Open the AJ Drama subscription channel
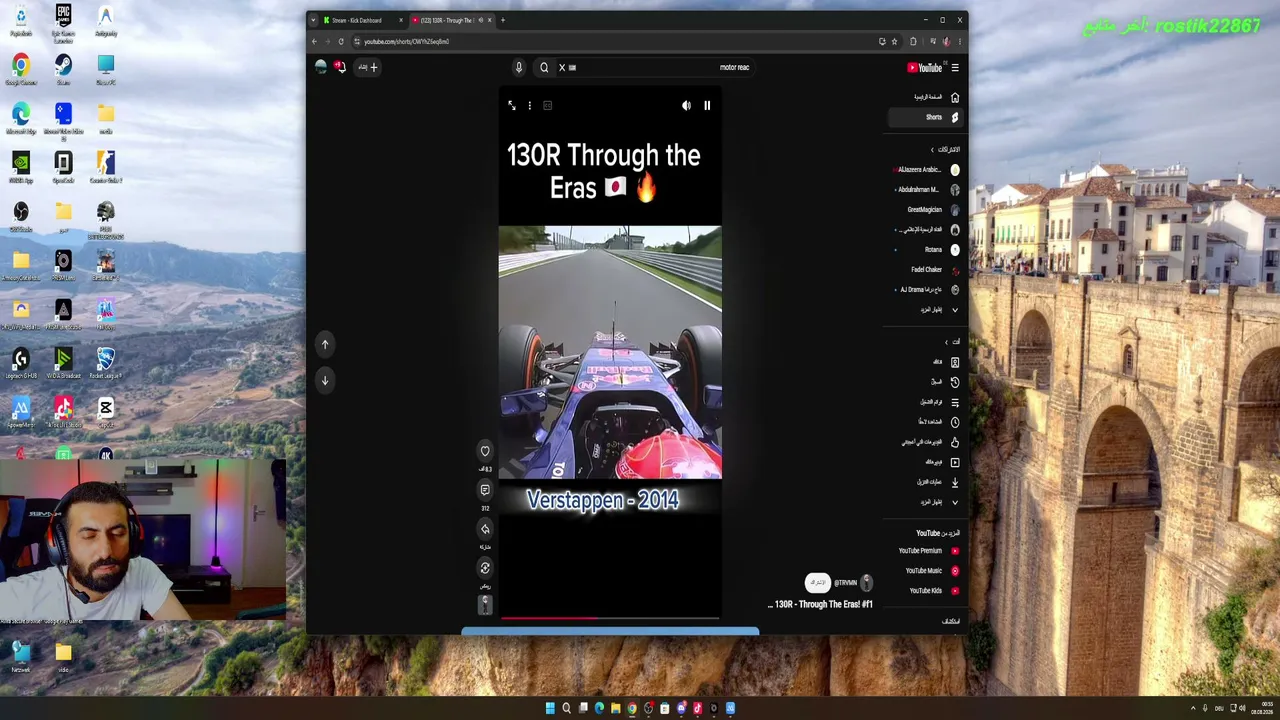 coord(924,290)
